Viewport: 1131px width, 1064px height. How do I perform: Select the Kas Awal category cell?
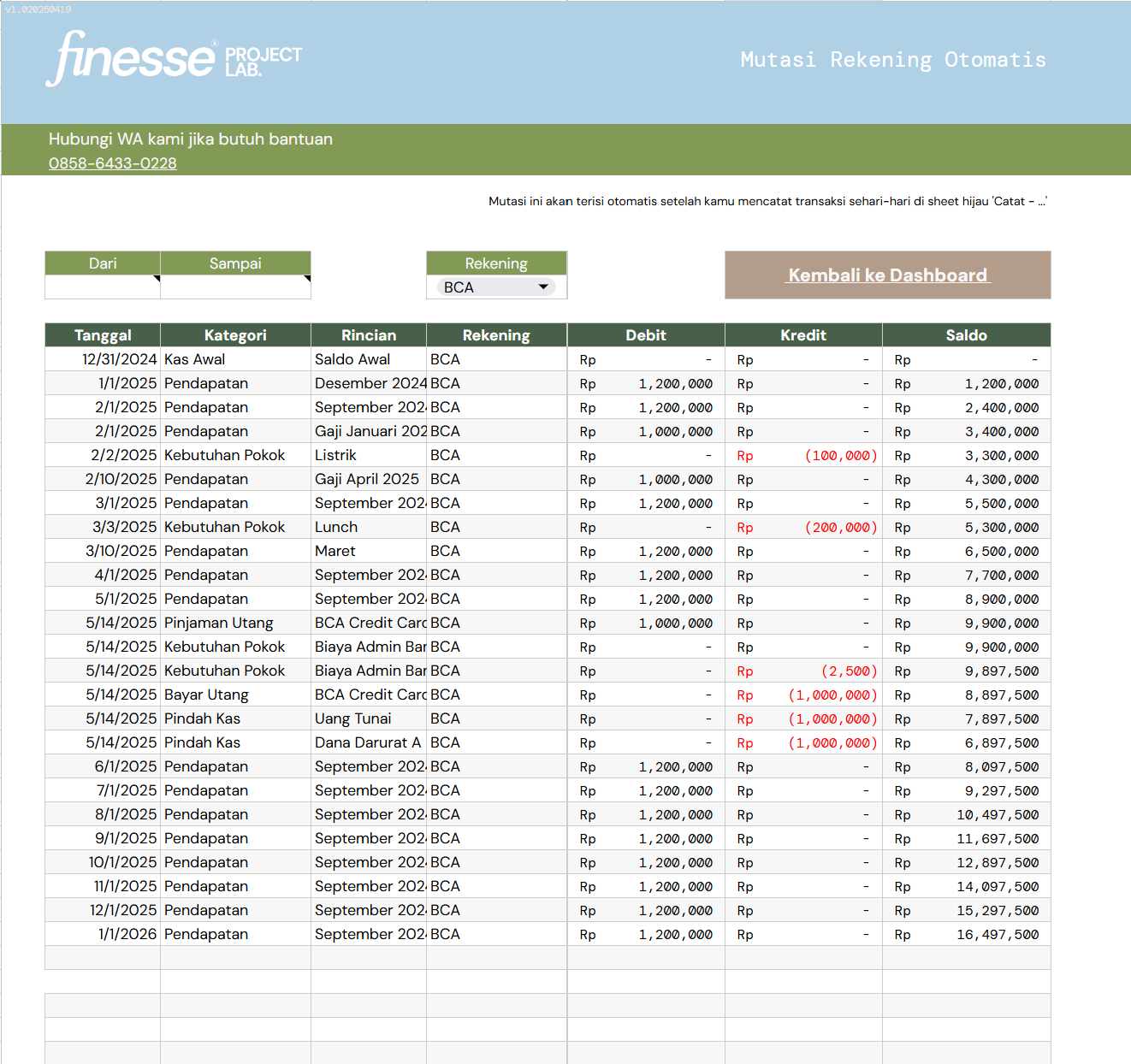[235, 359]
